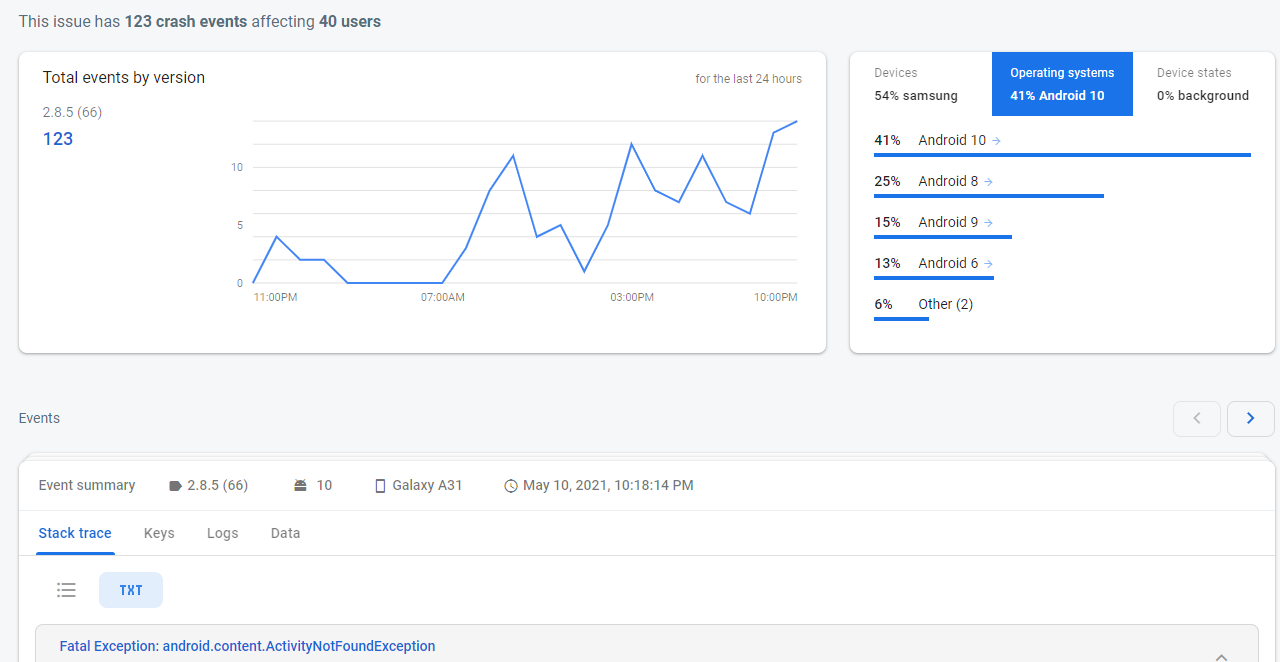
Task: Click the Total events by version heading
Action: coord(124,78)
